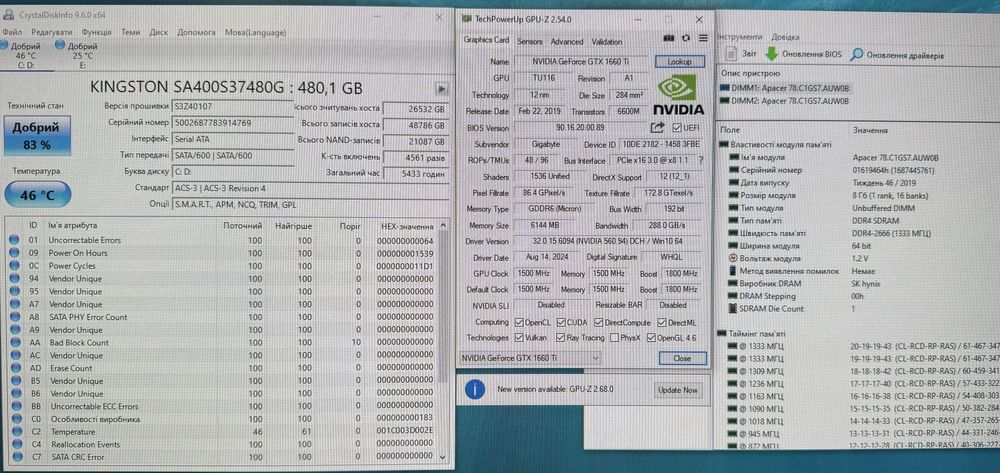Click status circle of Uncorrectable Errors row
Viewport: 1000px width, 473px height.
[14, 240]
